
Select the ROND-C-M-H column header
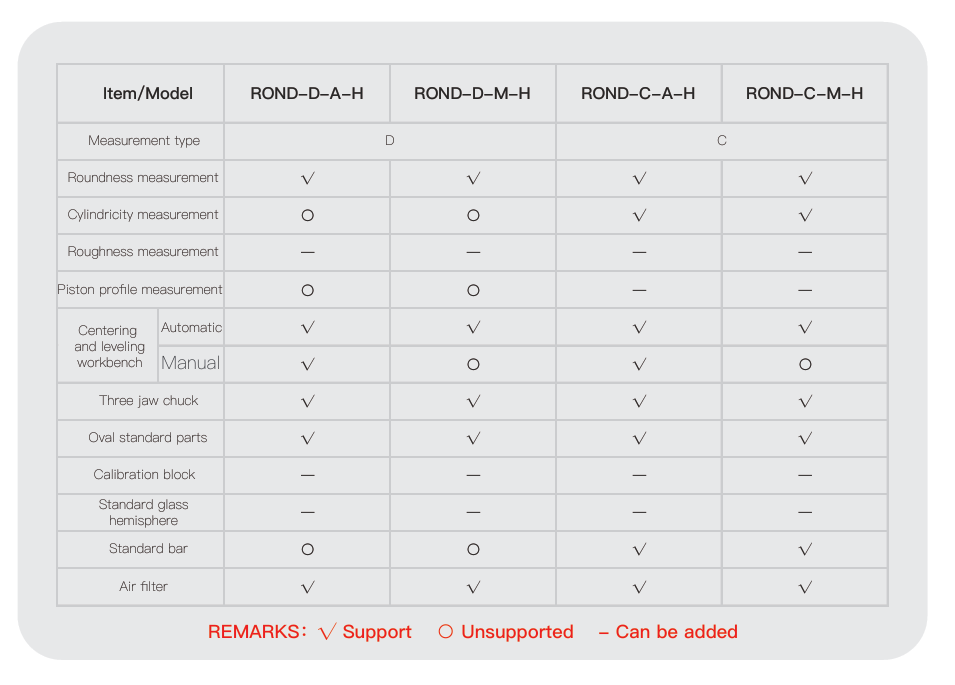click(x=804, y=94)
